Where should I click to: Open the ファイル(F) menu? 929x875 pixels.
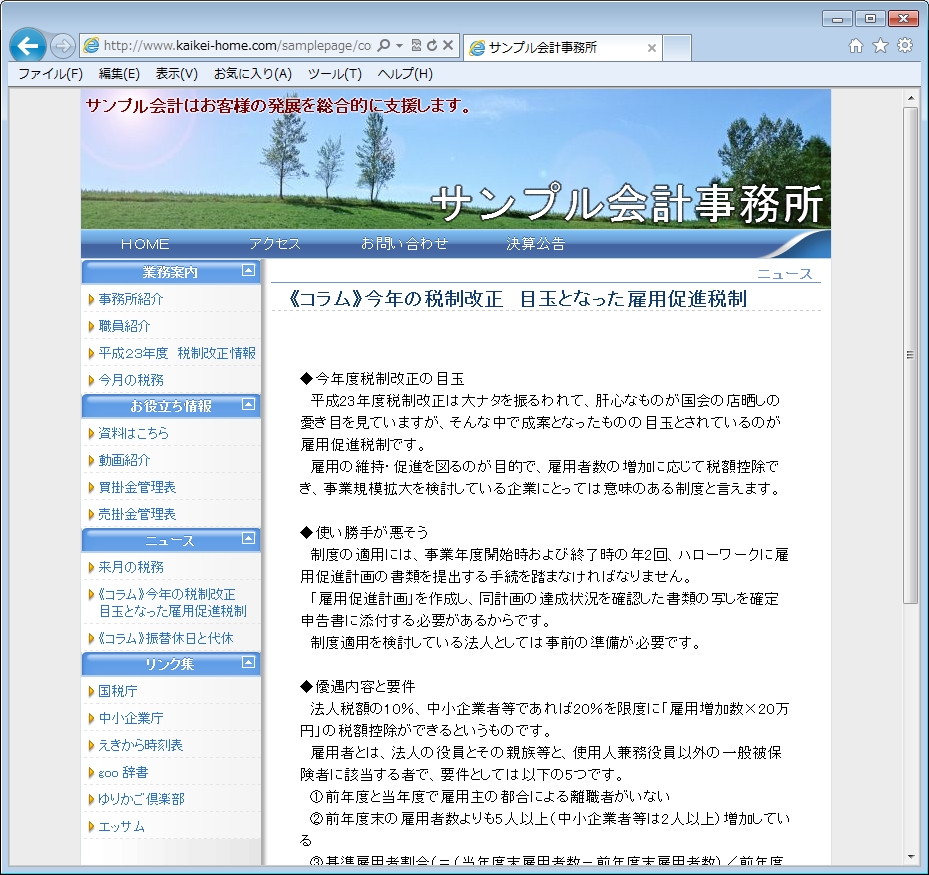[50, 73]
